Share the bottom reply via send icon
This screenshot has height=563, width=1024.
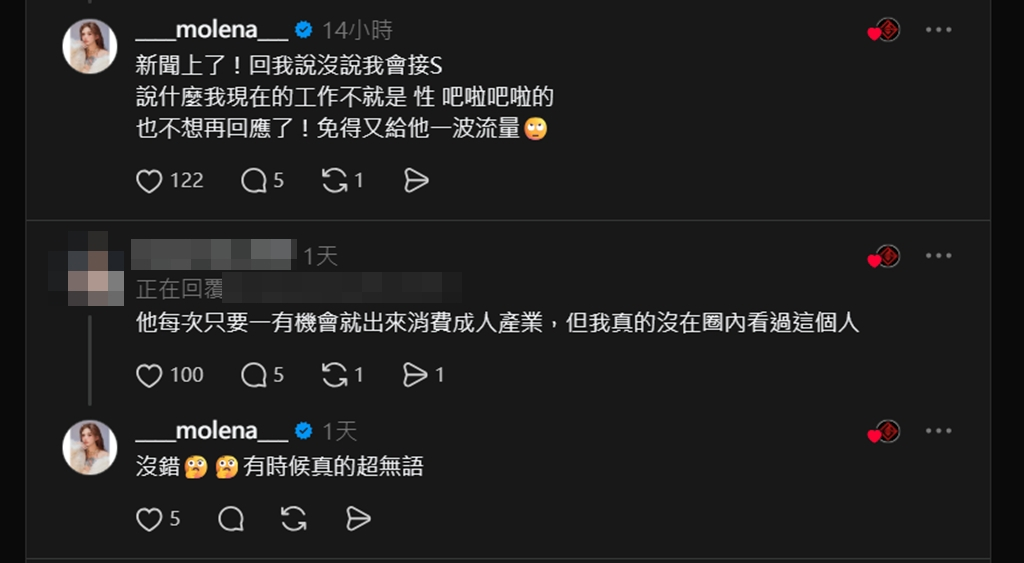pyautogui.click(x=358, y=520)
